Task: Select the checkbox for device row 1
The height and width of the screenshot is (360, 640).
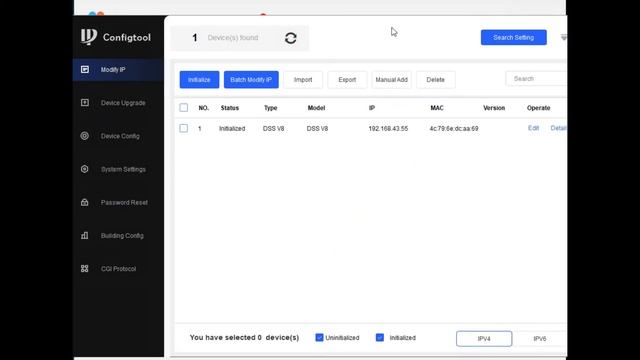Action: click(x=184, y=128)
